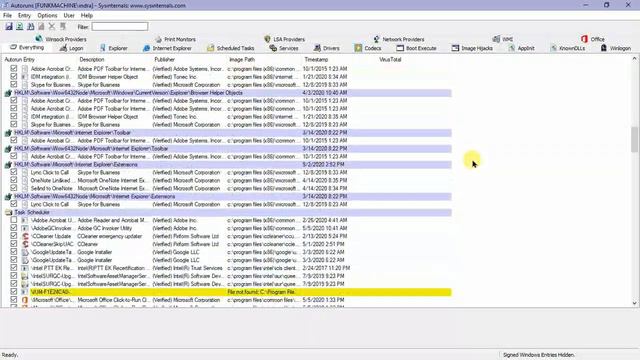Open the User menu
The width and height of the screenshot is (640, 360).
pyautogui.click(x=69, y=16)
